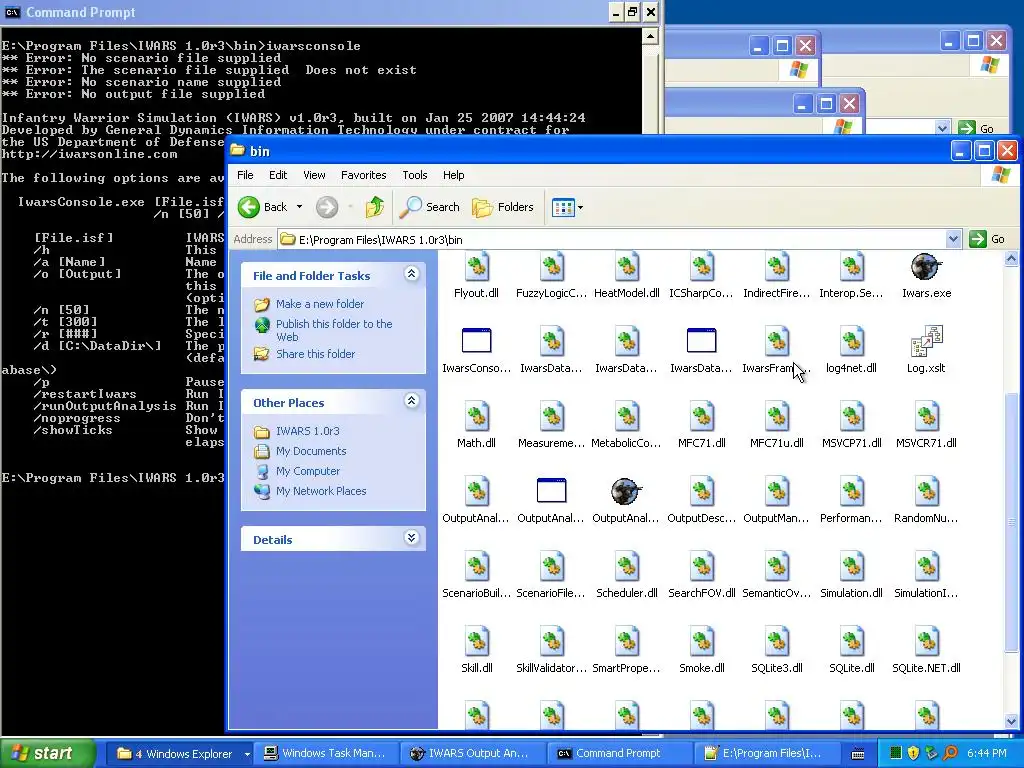
Task: Open IWARS 1.0r3 in Other Places
Action: (308, 431)
